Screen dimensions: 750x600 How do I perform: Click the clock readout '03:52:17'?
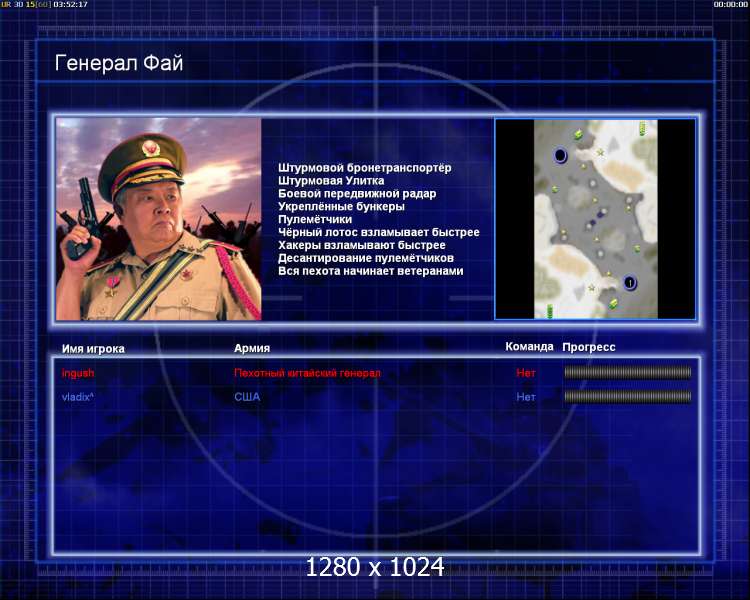[x=70, y=4]
